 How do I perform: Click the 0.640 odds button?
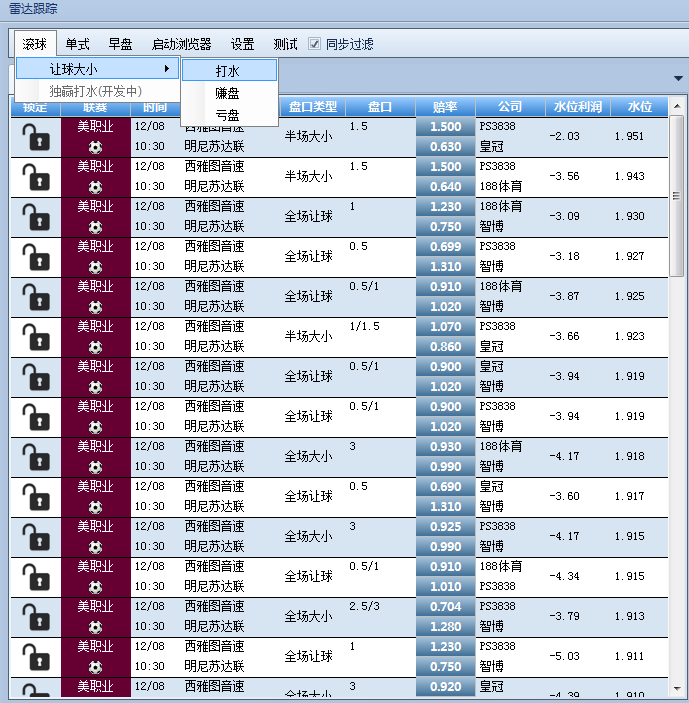pyautogui.click(x=446, y=187)
